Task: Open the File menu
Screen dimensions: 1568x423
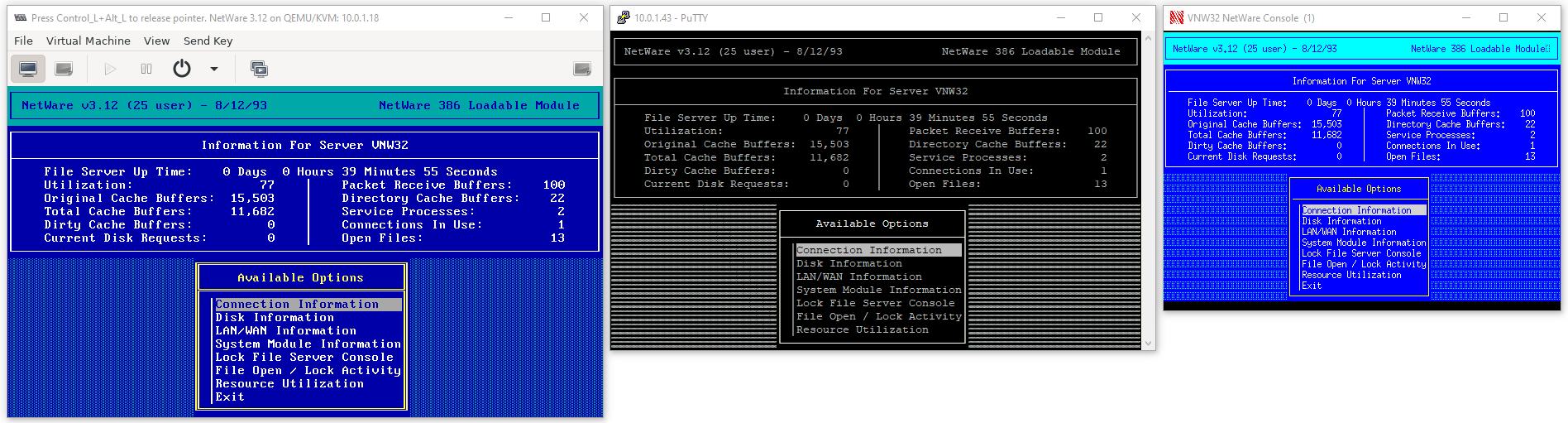Action: click(x=24, y=41)
